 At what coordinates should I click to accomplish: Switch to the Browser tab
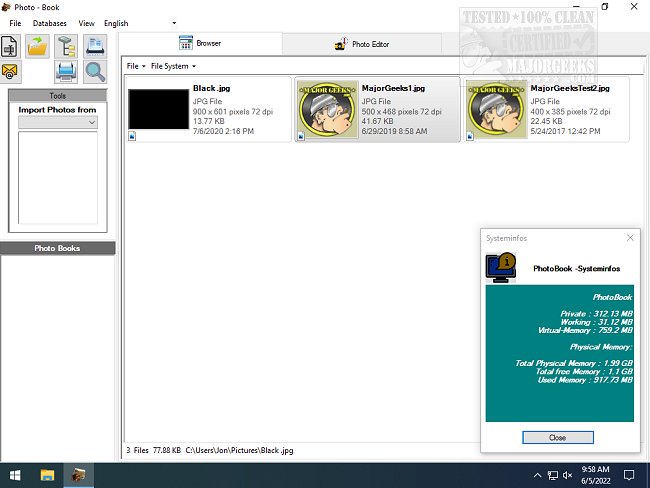[x=200, y=43]
